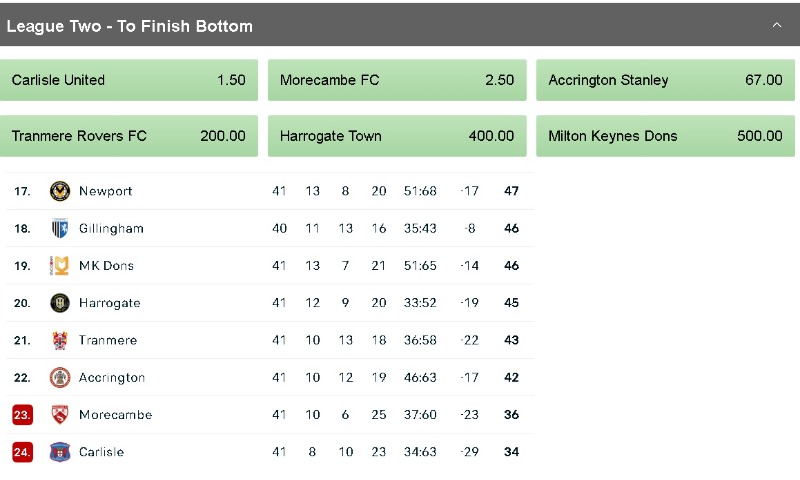Click the Tranmere club crest icon
This screenshot has width=800, height=480.
pyautogui.click(x=60, y=340)
